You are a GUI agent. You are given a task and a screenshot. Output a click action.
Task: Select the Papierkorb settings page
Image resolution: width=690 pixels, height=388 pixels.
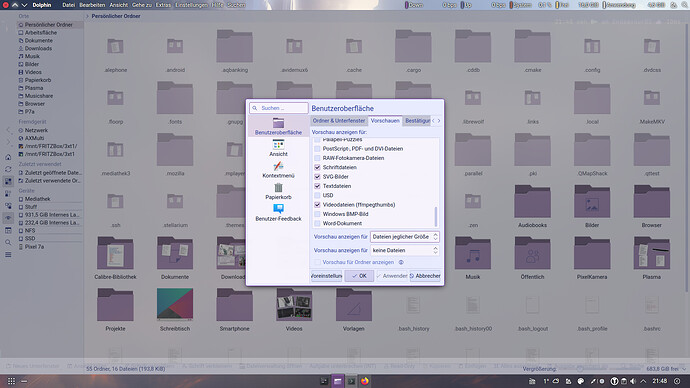(x=278, y=191)
